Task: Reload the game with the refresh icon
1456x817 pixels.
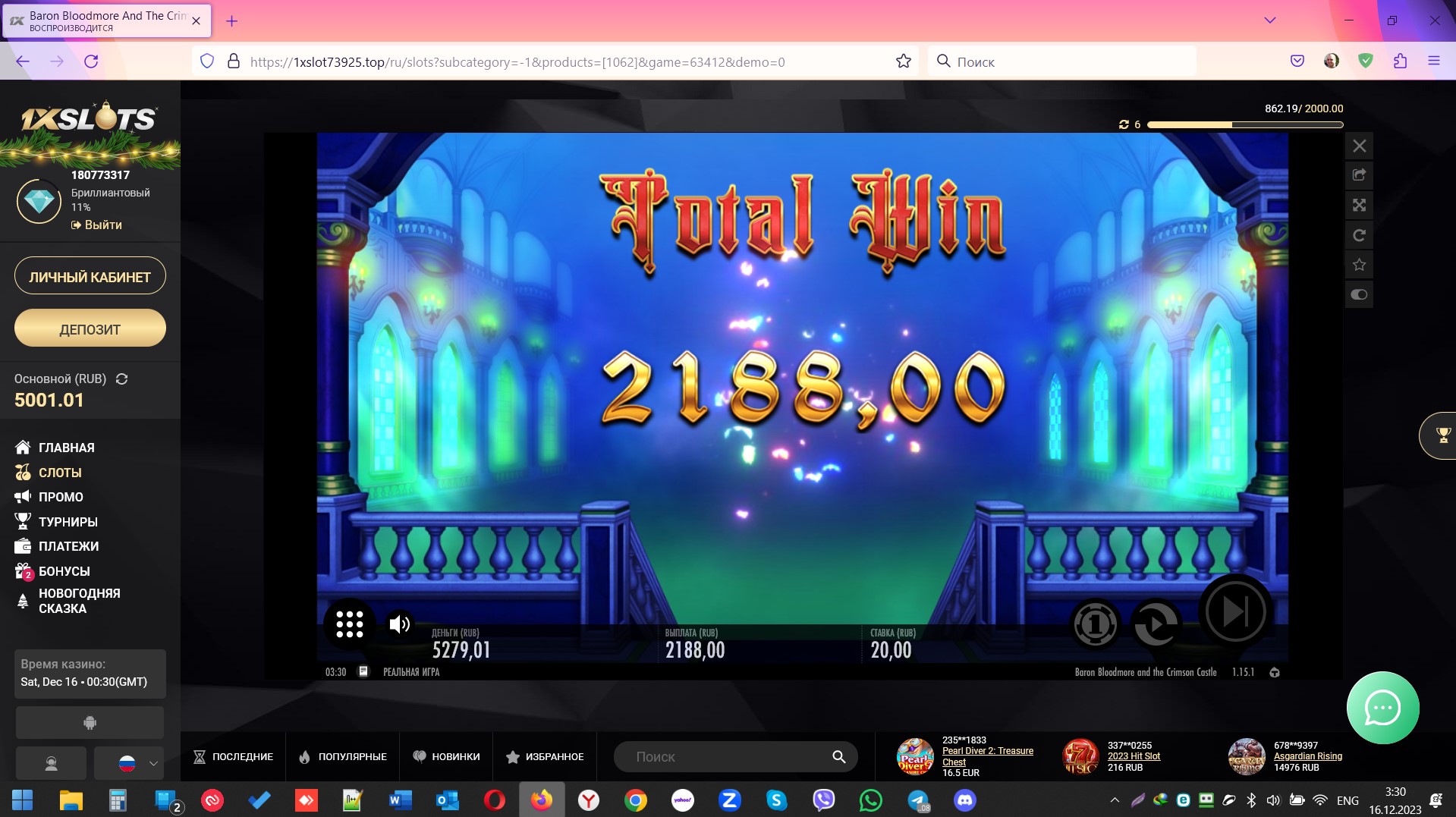Action: pyautogui.click(x=1359, y=235)
